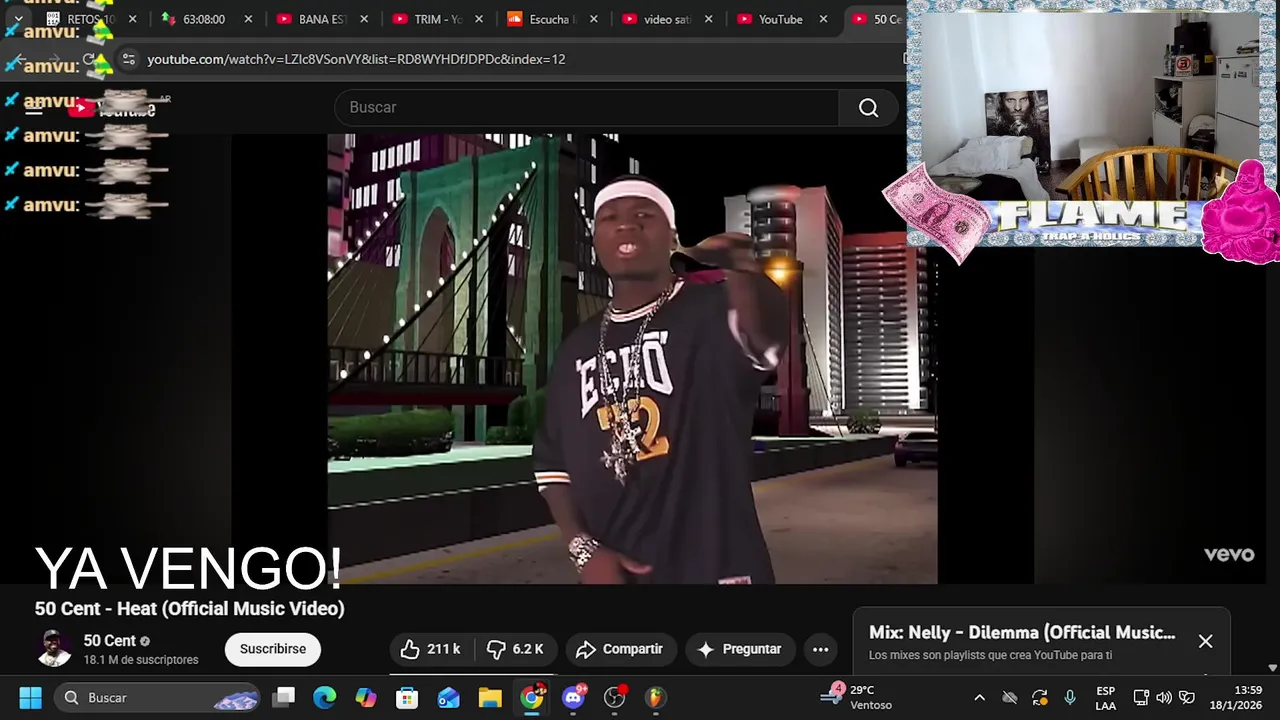Dislike the video showing 6.2 K
The height and width of the screenshot is (720, 1280).
(x=514, y=649)
